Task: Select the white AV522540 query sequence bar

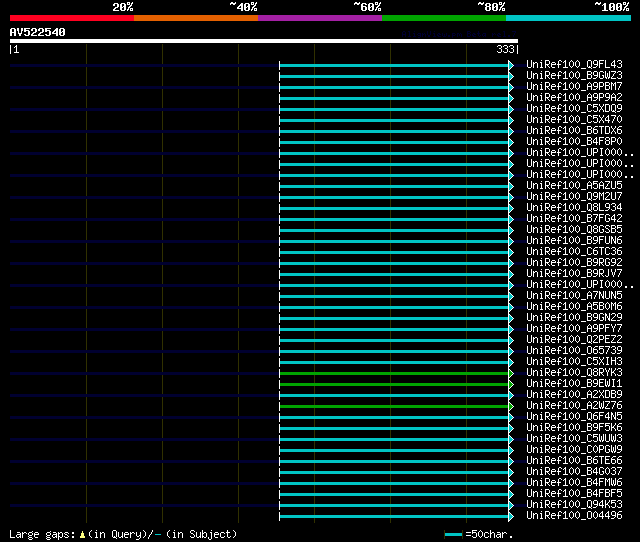Action: tap(264, 41)
